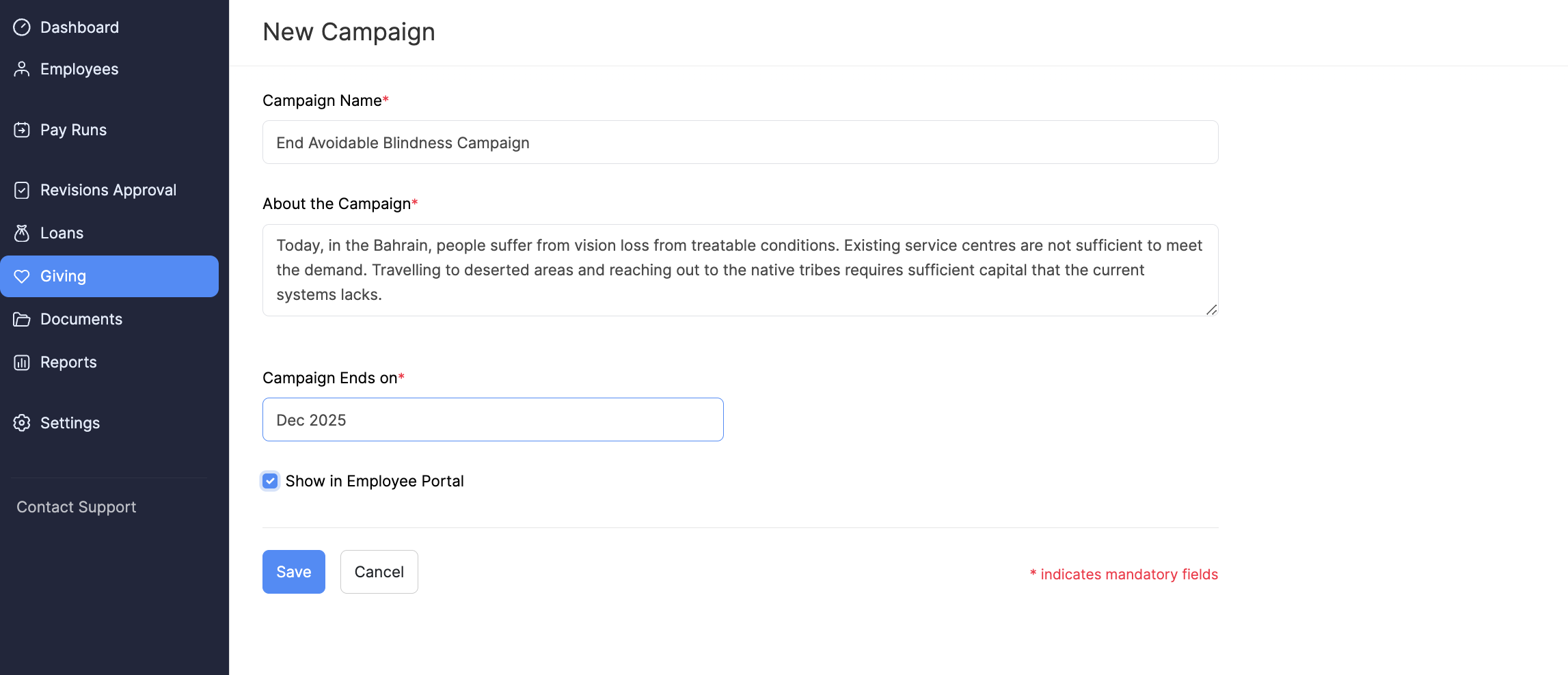The height and width of the screenshot is (675, 1568).
Task: Open the Contact Support link
Action: click(x=77, y=507)
